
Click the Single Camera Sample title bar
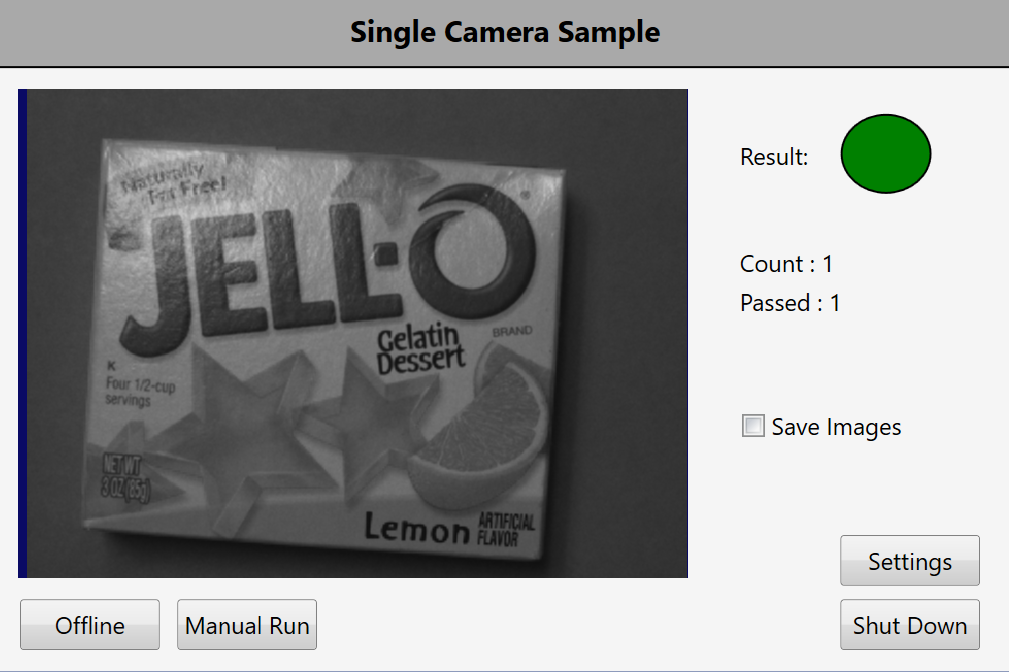point(504,32)
